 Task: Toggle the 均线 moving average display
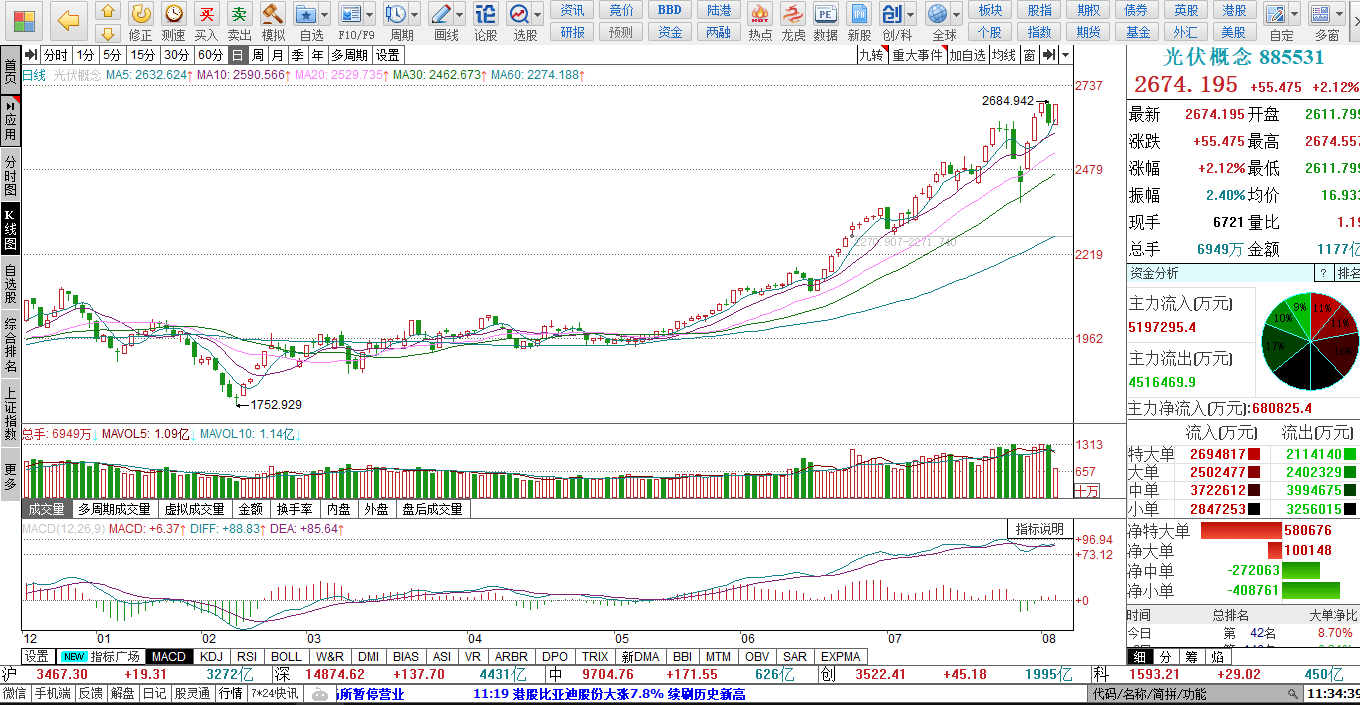tap(1003, 55)
